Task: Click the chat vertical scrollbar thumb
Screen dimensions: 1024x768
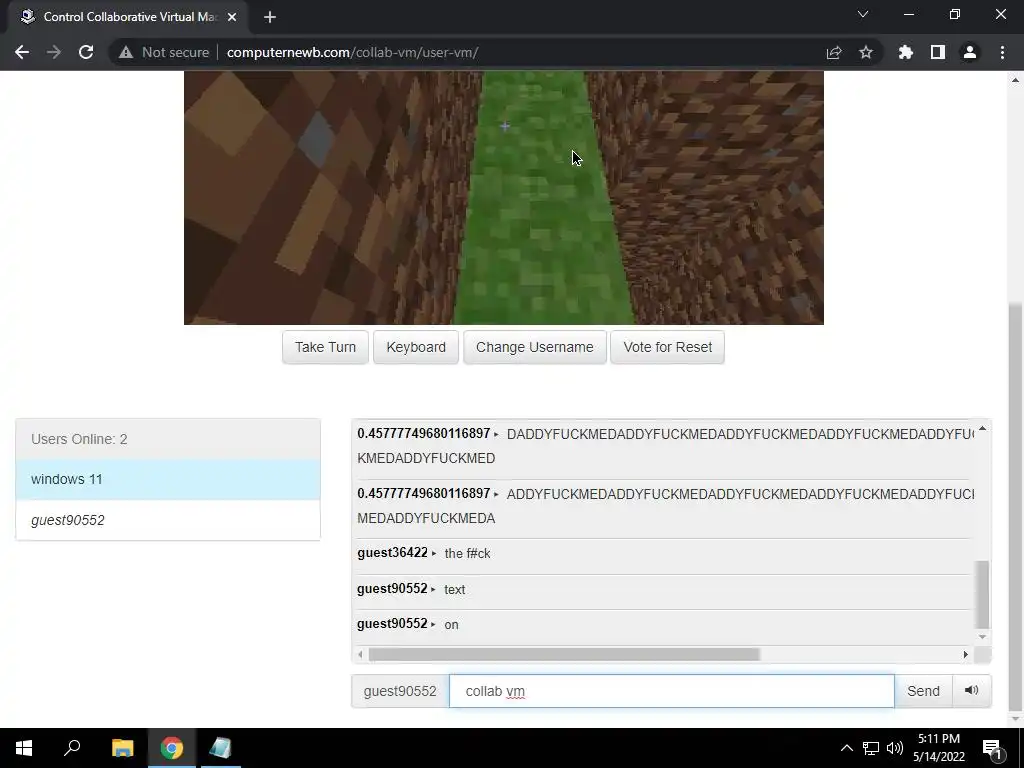Action: coord(982,594)
